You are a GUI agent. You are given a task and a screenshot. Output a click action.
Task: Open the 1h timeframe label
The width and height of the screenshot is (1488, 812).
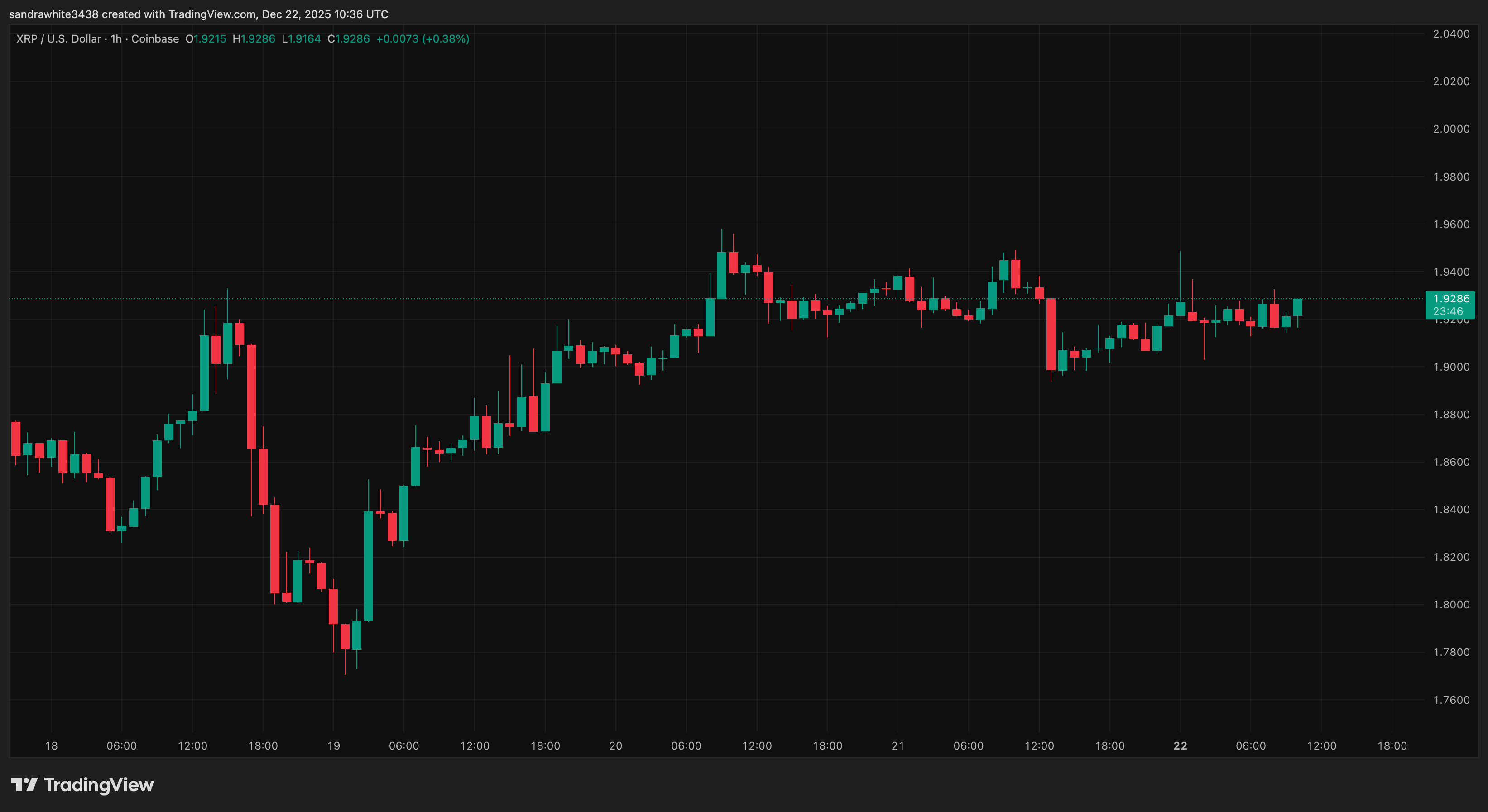click(x=115, y=38)
